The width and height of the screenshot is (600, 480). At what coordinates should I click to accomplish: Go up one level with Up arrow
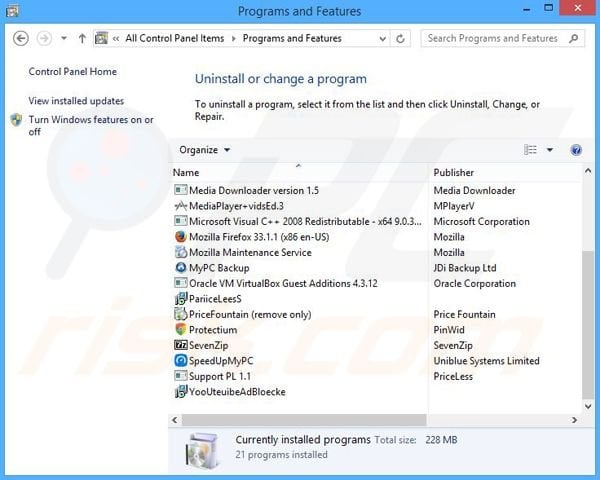pyautogui.click(x=82, y=38)
